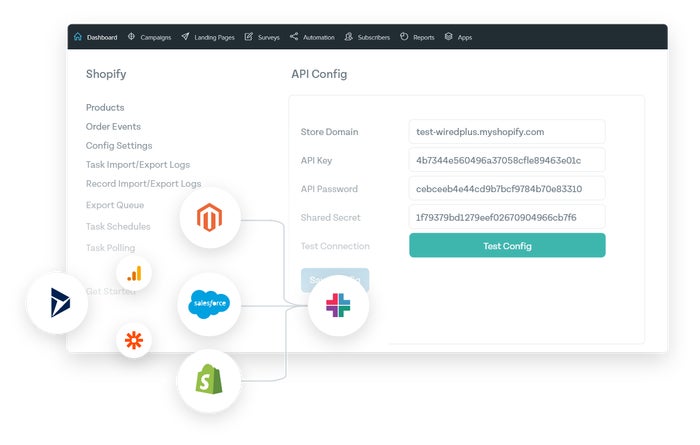Open Task Polling in sidebar

coord(110,248)
